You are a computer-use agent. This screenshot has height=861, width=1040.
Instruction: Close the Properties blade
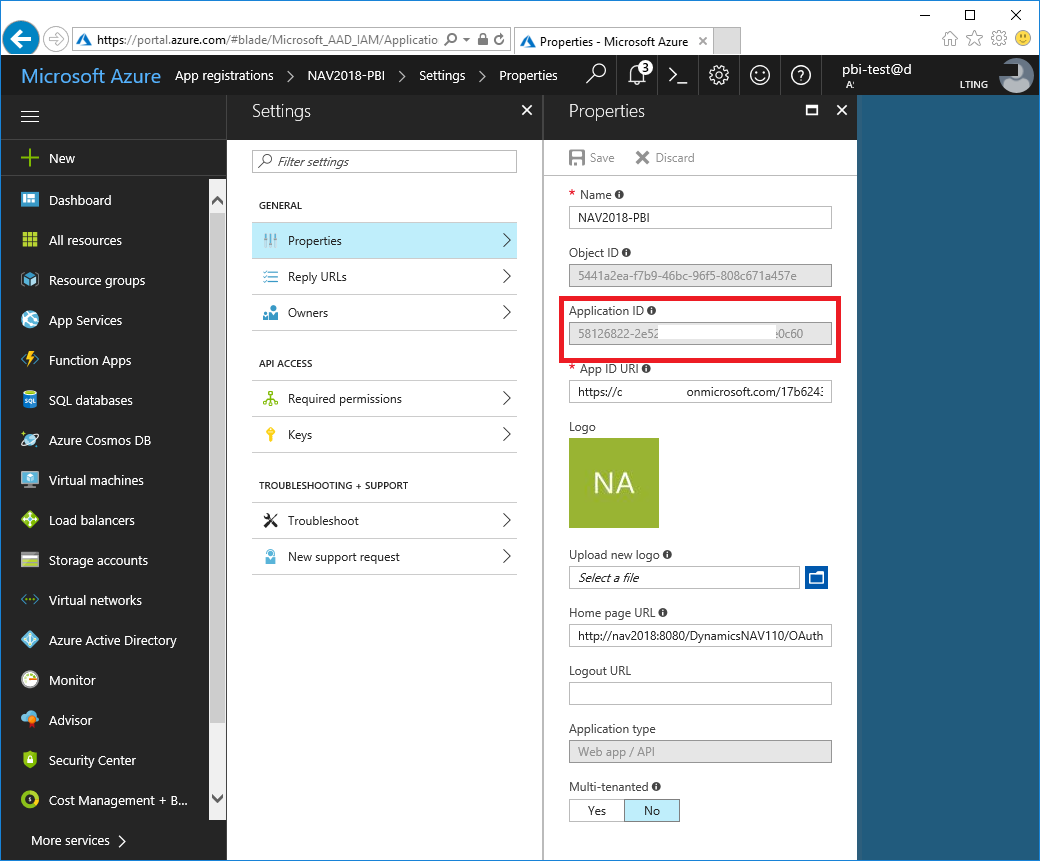(842, 110)
